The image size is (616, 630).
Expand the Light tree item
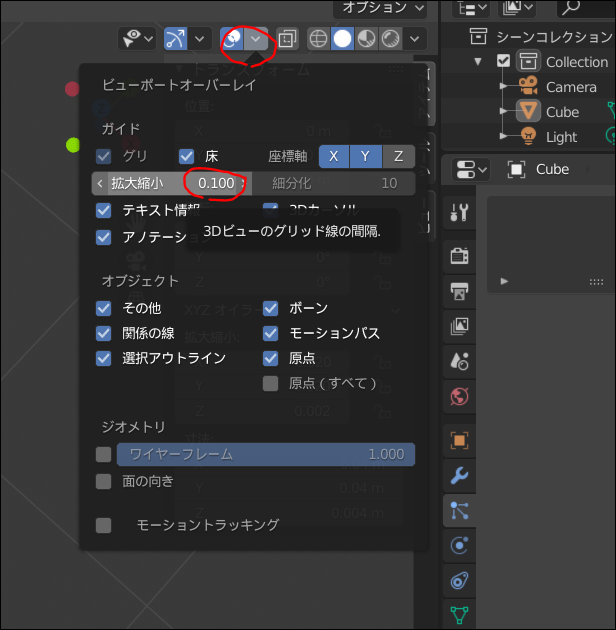point(503,136)
